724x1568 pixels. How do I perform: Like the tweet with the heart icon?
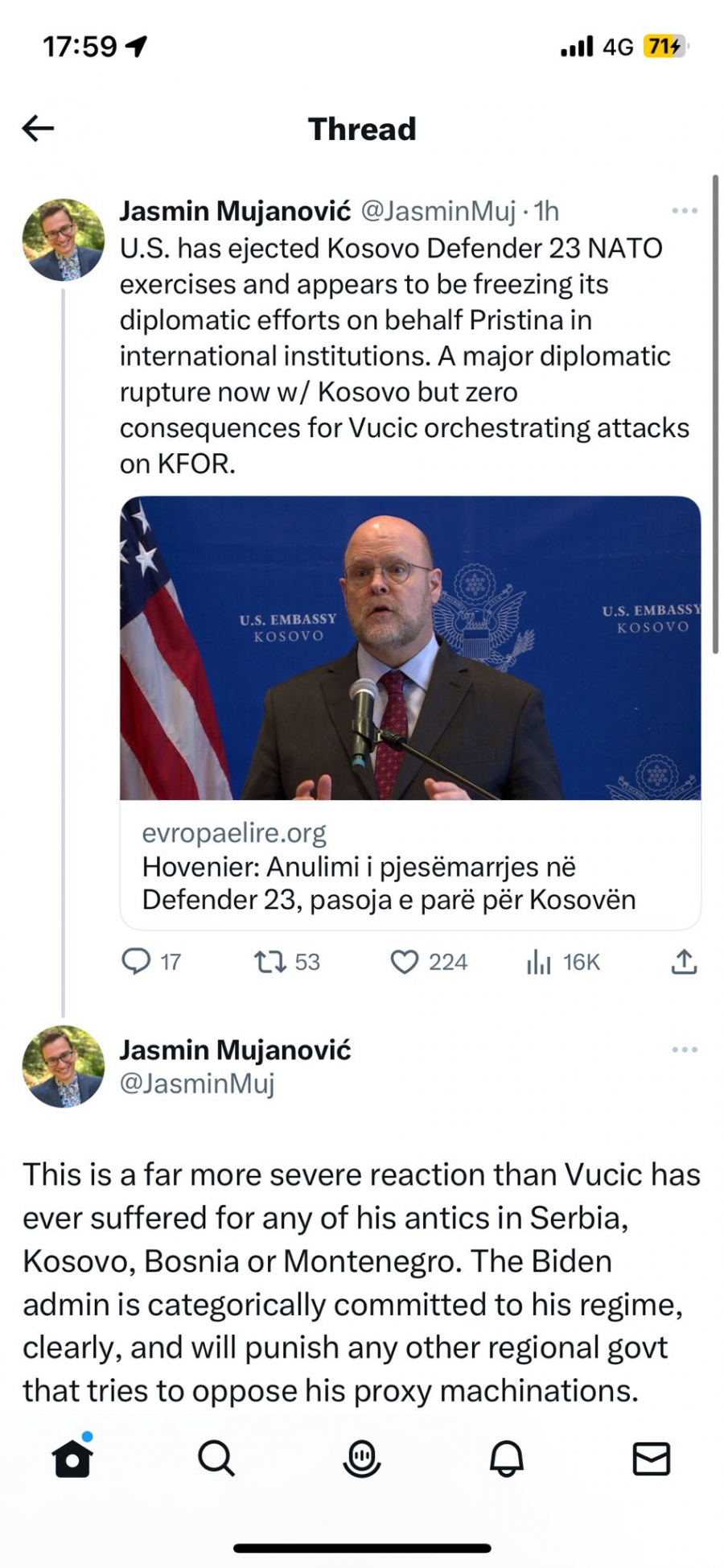(x=405, y=961)
